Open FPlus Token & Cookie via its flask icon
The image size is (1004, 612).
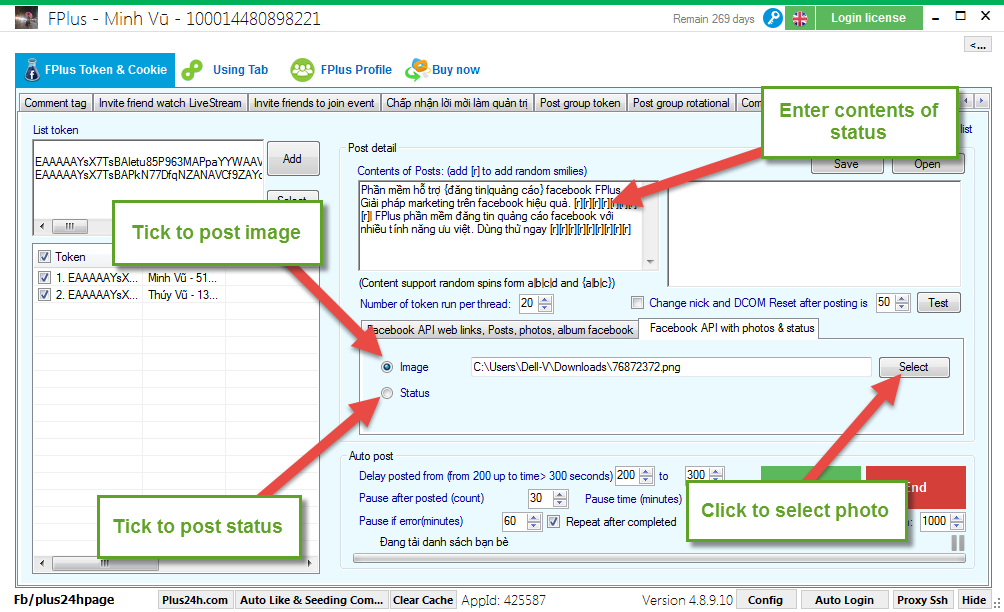[32, 70]
